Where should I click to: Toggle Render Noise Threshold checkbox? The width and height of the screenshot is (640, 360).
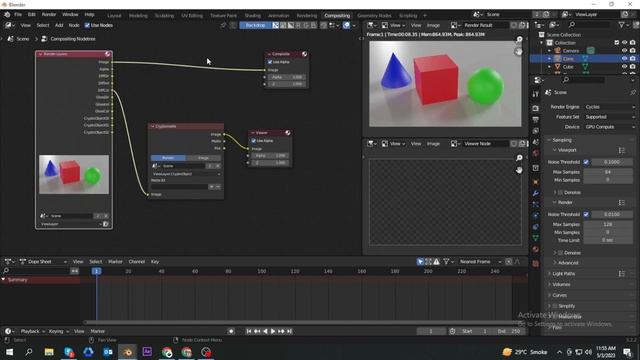pyautogui.click(x=586, y=214)
